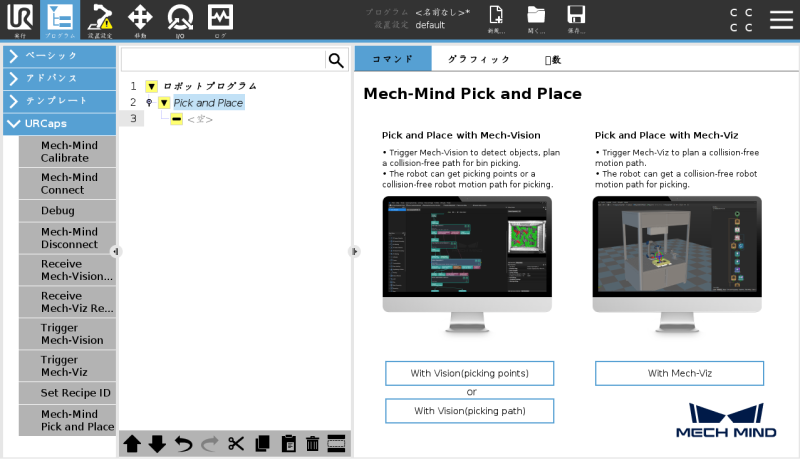Click the CC checksum indicator

click(741, 19)
